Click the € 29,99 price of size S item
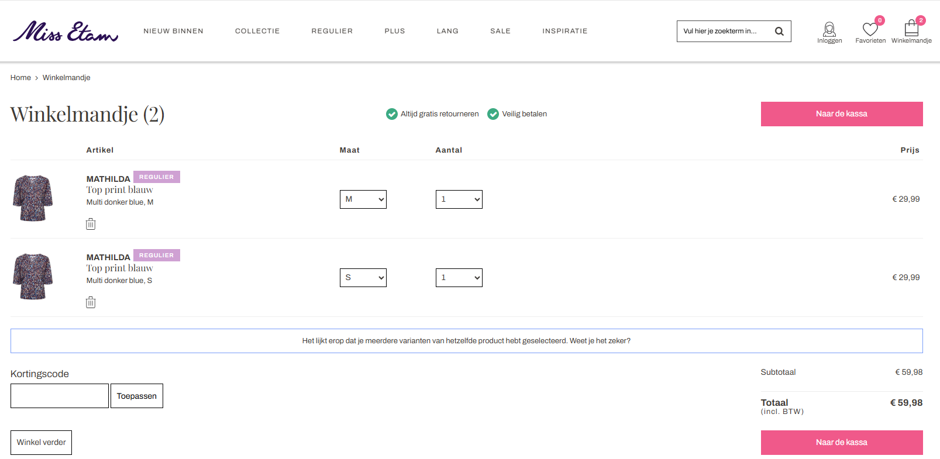Image resolution: width=940 pixels, height=459 pixels. click(x=906, y=277)
